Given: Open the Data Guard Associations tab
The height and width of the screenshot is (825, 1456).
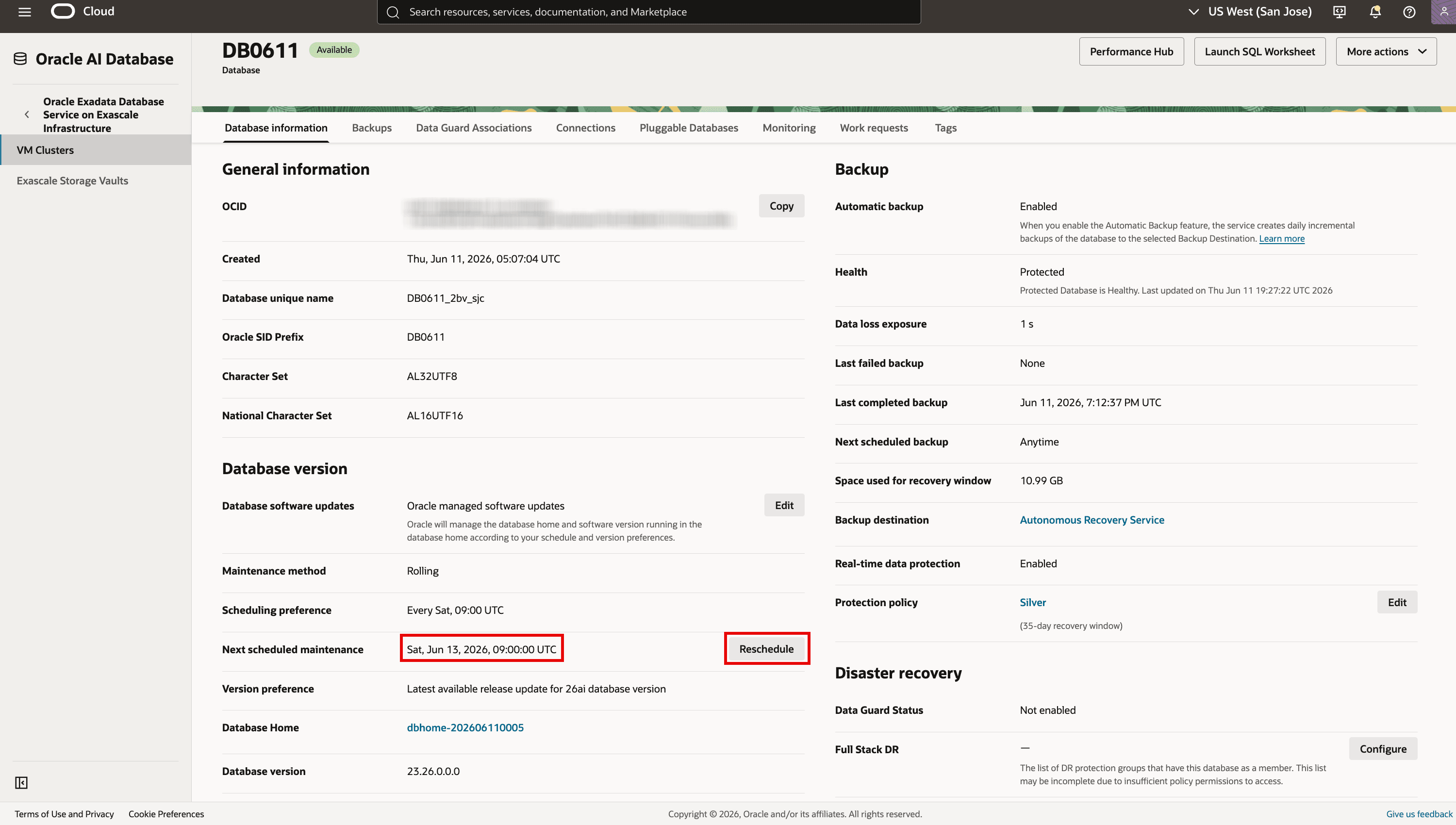Looking at the screenshot, I should [x=474, y=128].
